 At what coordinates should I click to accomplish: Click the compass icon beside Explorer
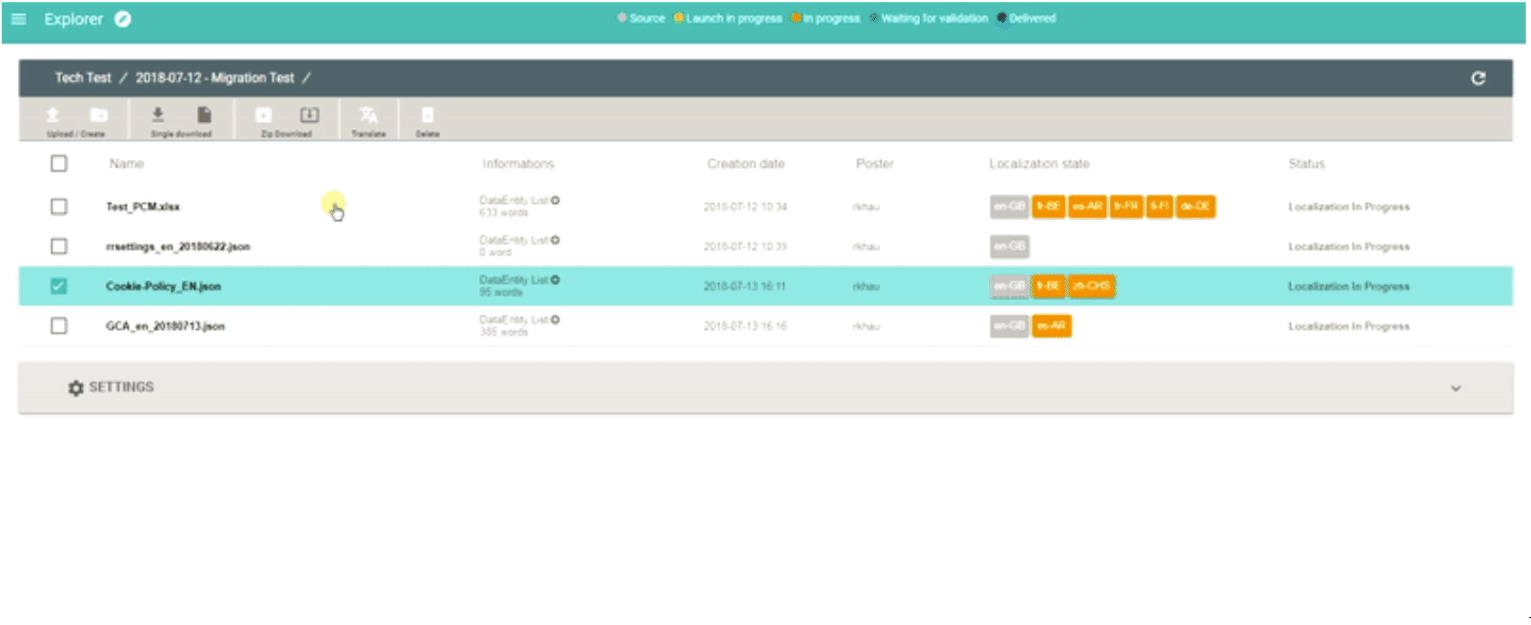point(123,19)
